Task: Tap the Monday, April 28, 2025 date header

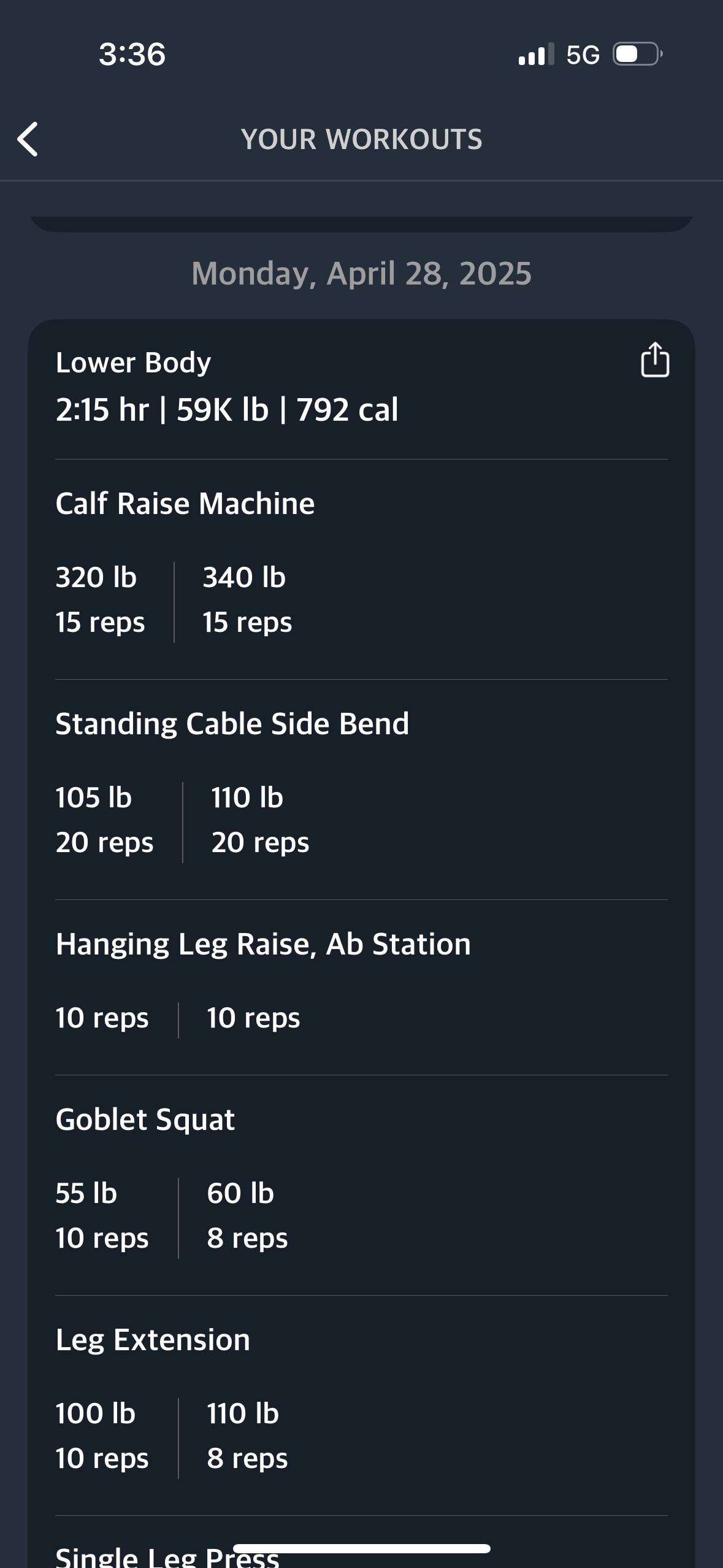Action: click(x=361, y=274)
